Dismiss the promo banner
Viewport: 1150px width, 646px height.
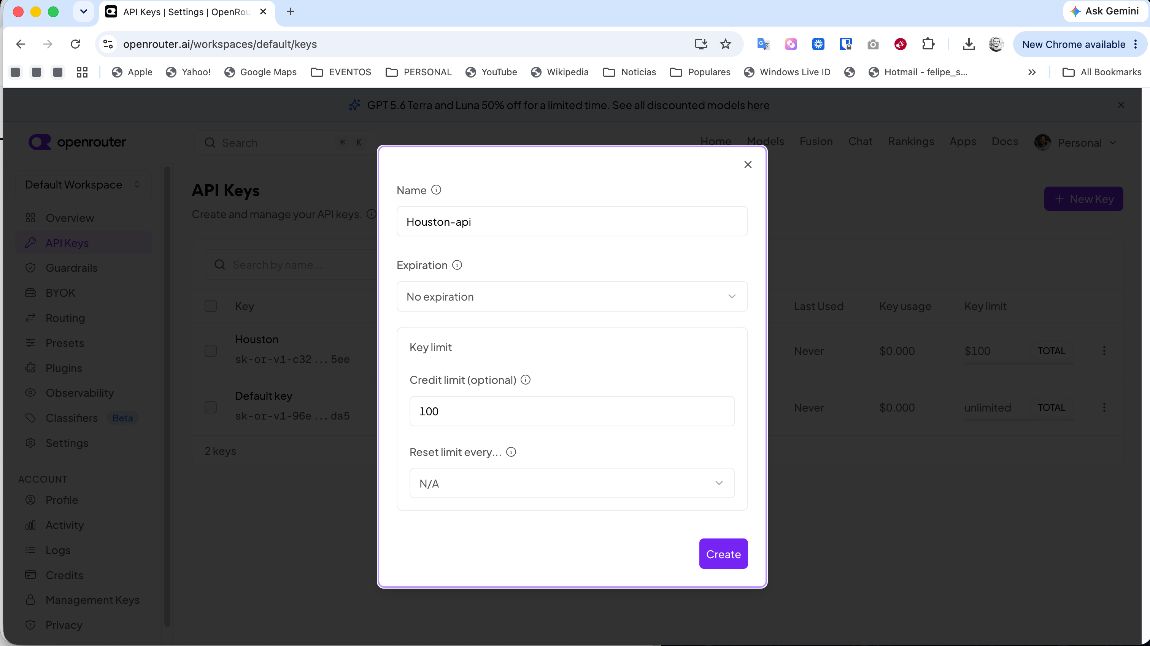click(1121, 105)
